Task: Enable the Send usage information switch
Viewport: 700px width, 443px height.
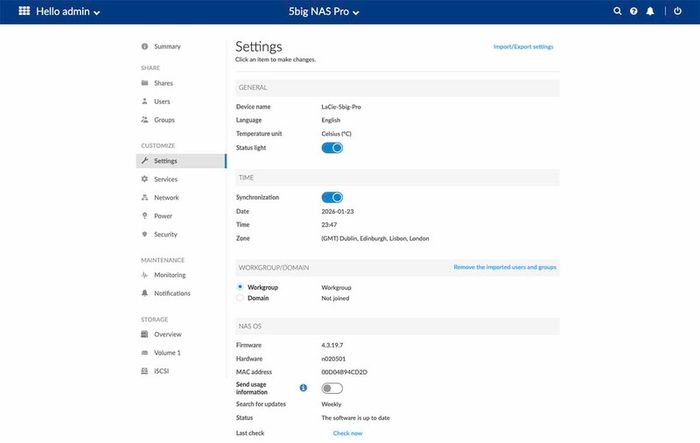Action: point(332,389)
